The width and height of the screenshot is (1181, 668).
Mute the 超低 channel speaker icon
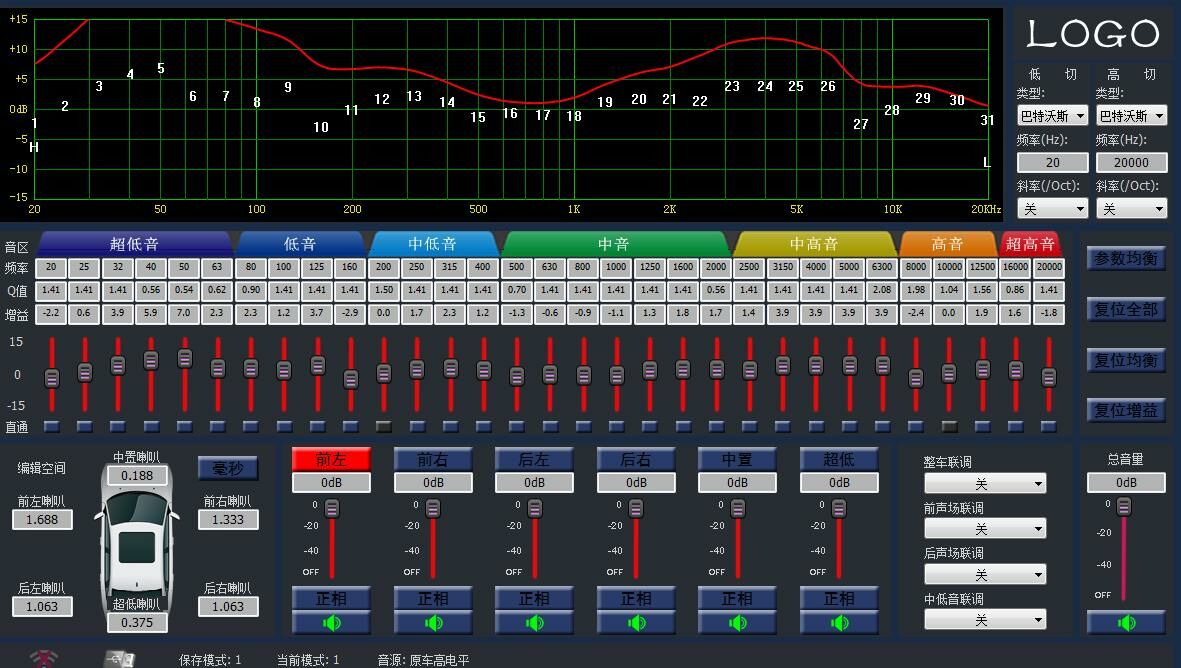pos(839,623)
